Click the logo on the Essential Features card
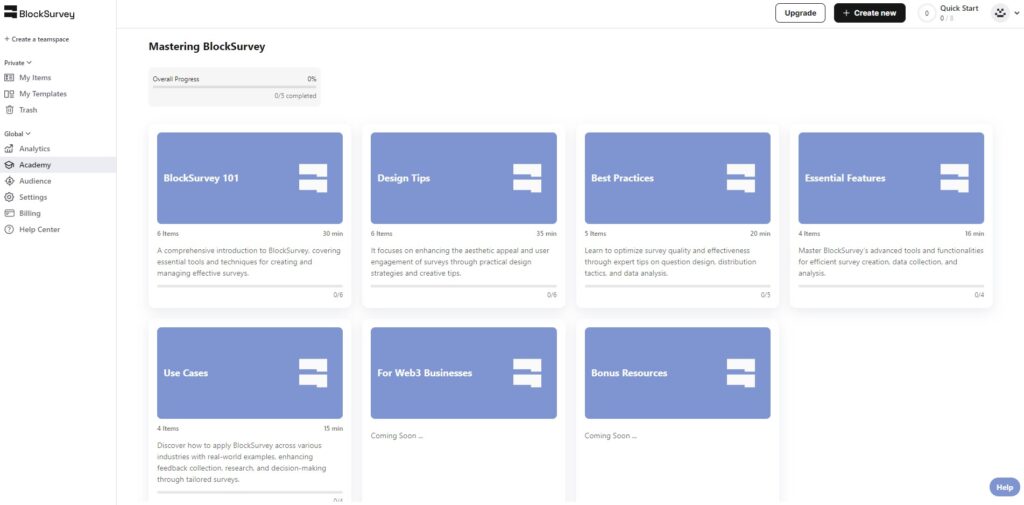 coord(954,178)
